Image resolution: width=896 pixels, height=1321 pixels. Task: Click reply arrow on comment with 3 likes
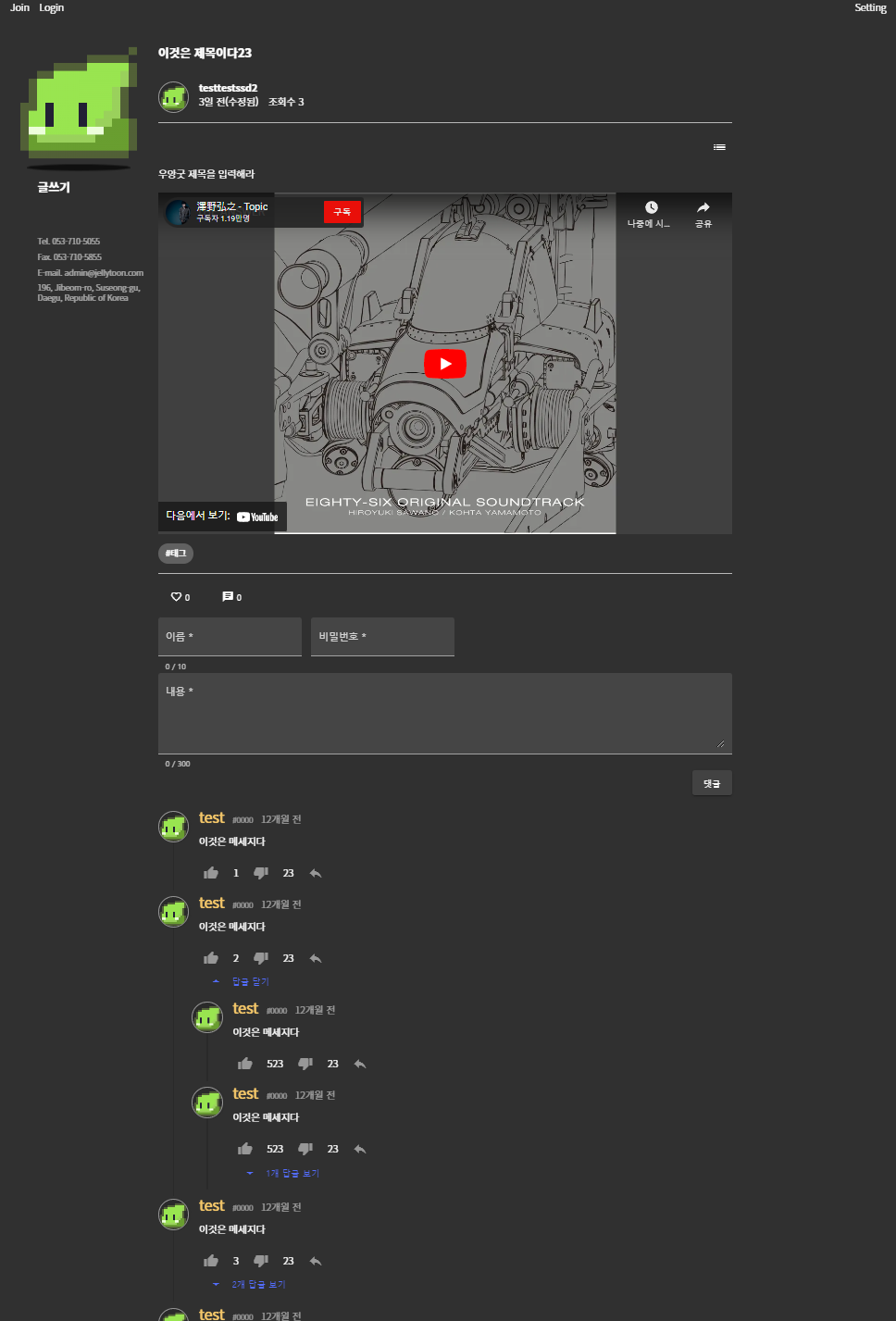[x=316, y=1261]
